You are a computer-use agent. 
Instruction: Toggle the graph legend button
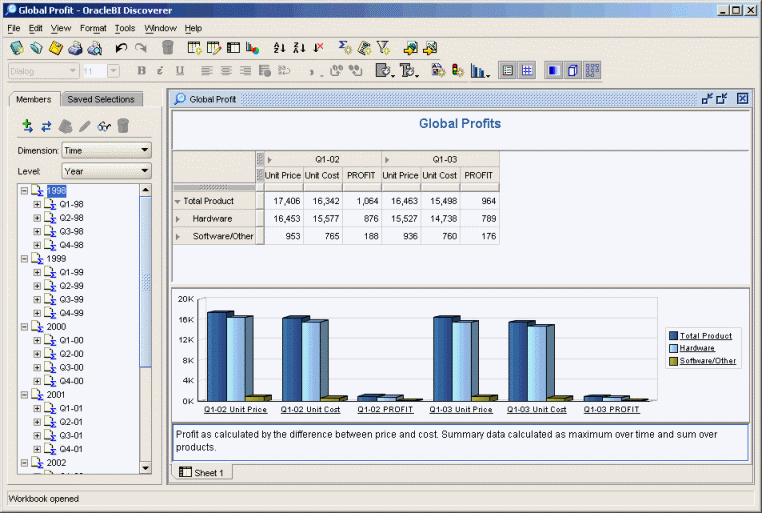click(508, 71)
